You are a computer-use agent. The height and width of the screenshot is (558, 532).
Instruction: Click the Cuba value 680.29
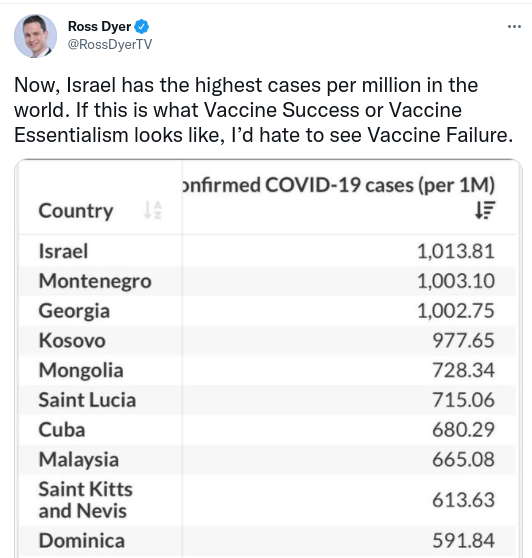pyautogui.click(x=463, y=430)
